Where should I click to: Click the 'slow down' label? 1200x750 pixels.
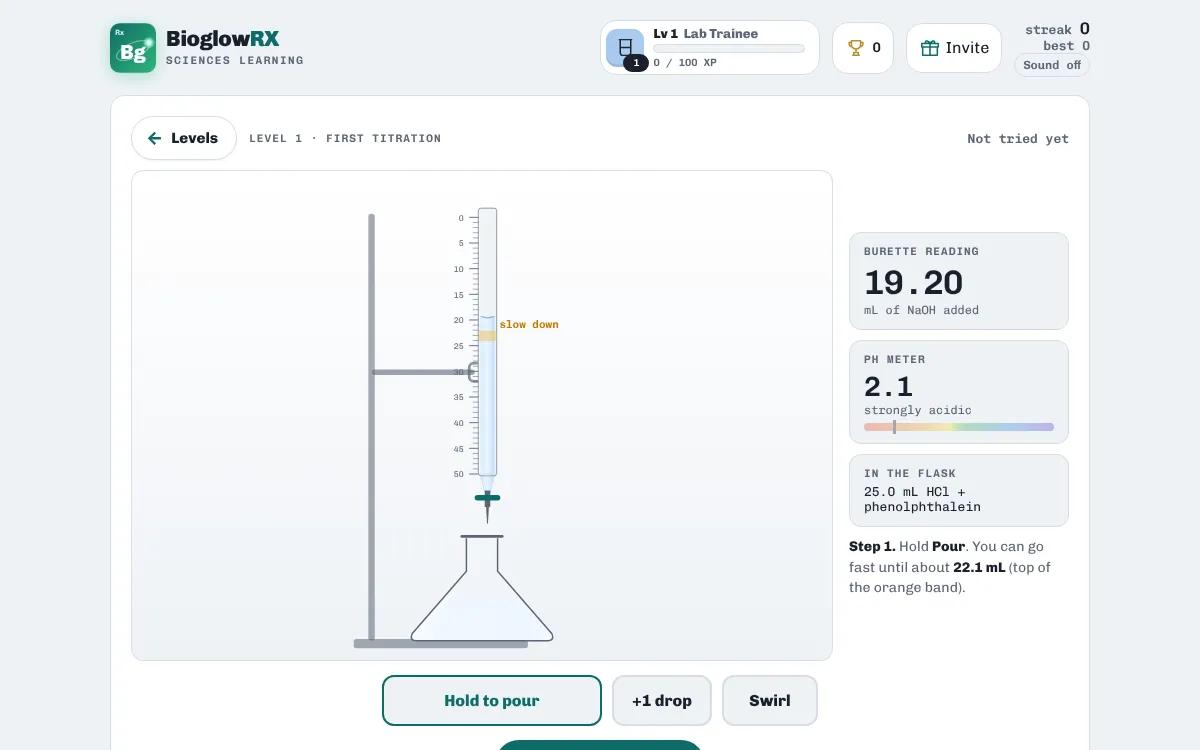(529, 325)
